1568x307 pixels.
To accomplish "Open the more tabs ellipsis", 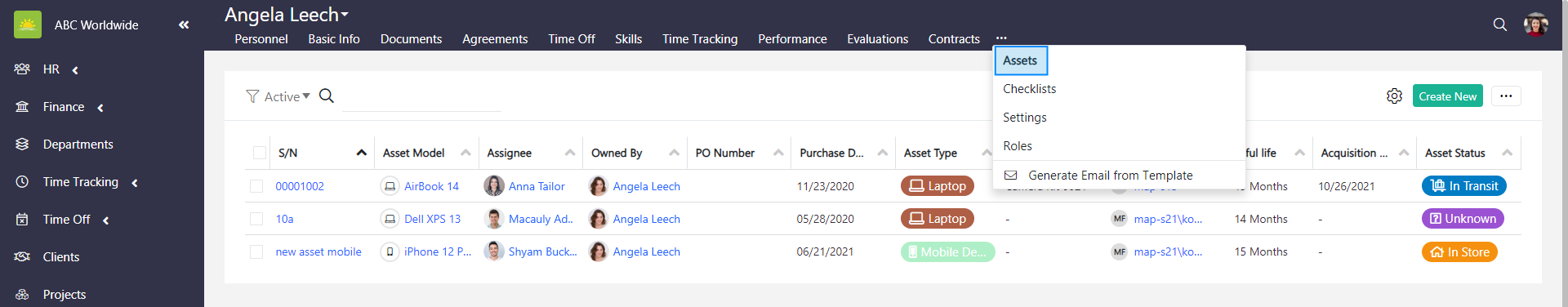I will (1001, 38).
